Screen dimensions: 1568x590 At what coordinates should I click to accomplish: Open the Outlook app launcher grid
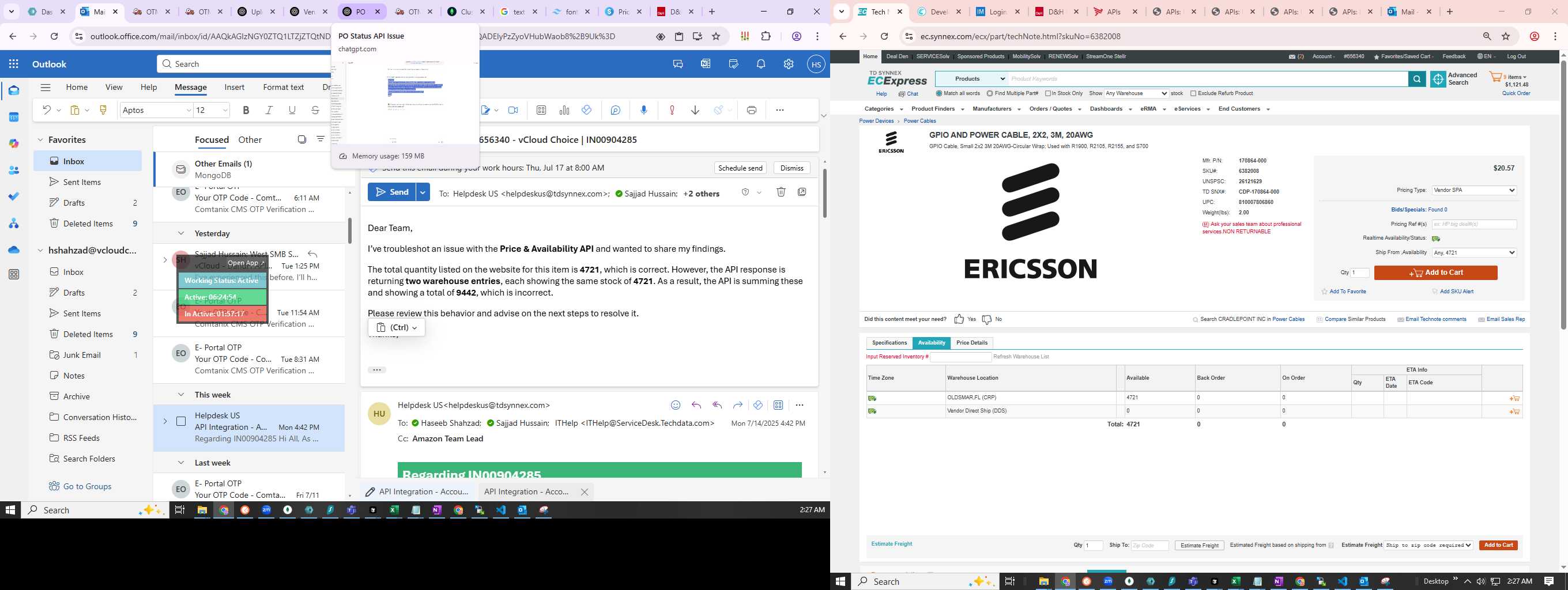(13, 64)
